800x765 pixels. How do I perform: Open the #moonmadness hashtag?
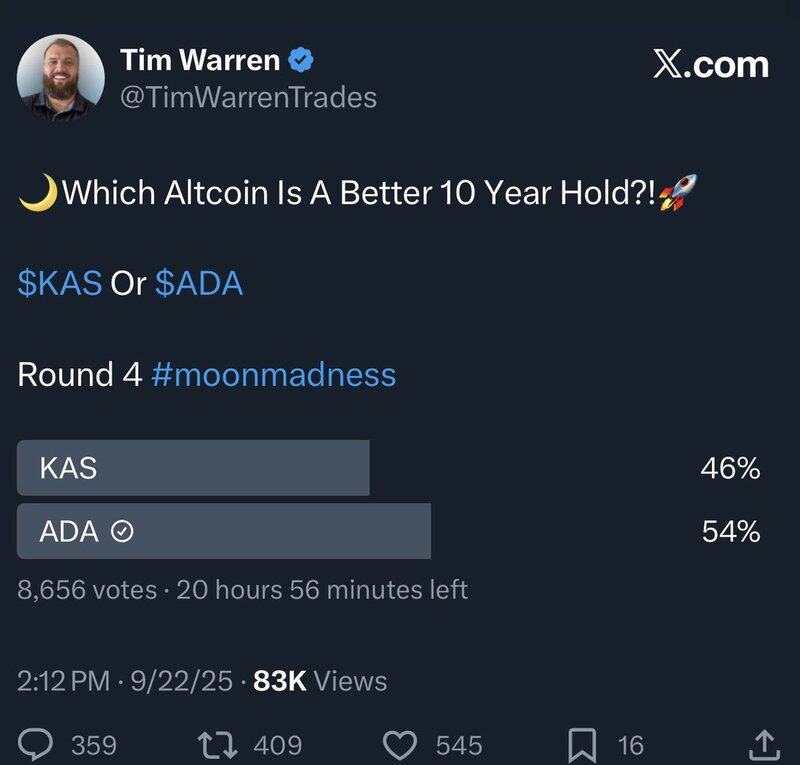click(x=273, y=375)
